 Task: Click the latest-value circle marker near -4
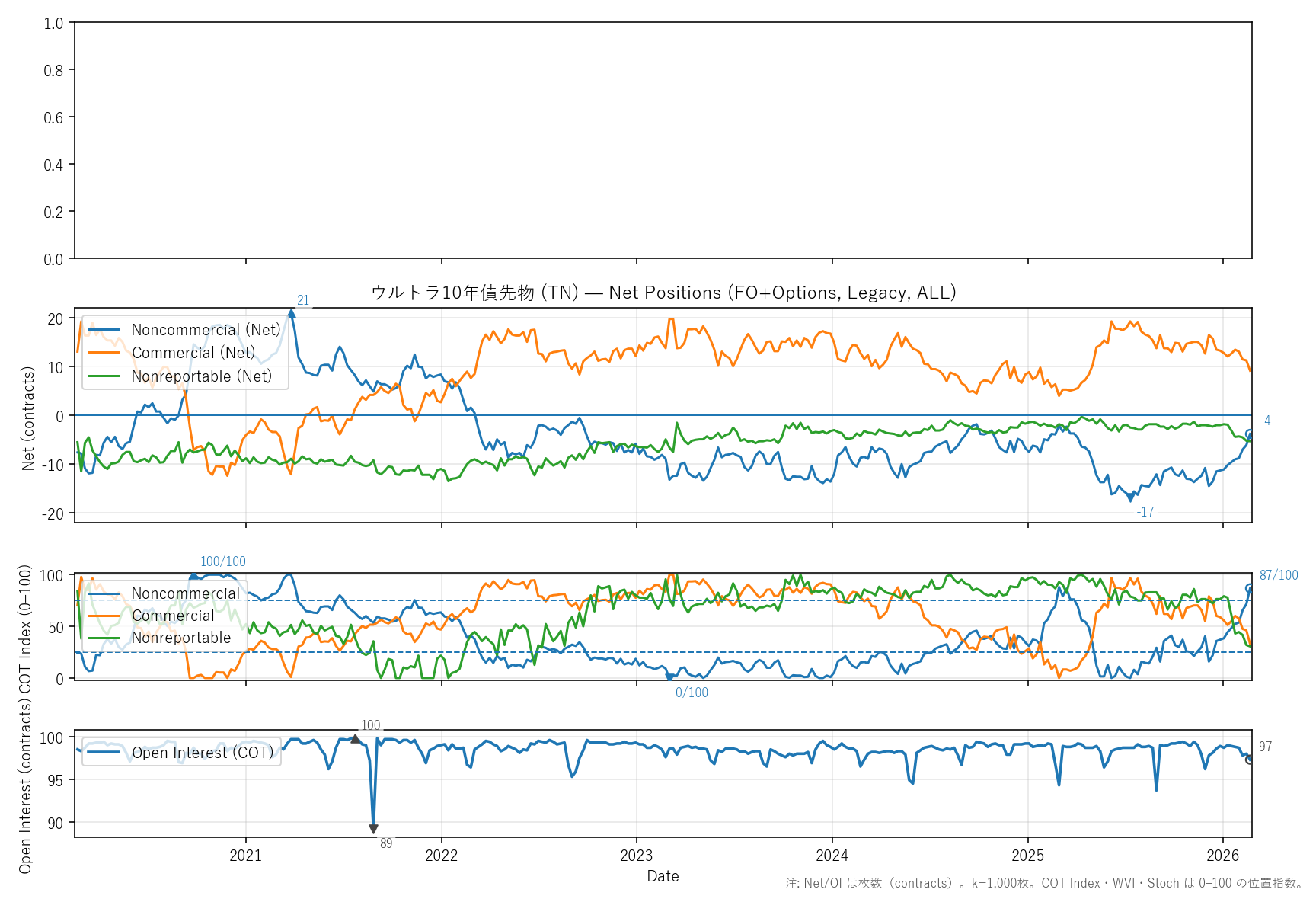[1250, 434]
